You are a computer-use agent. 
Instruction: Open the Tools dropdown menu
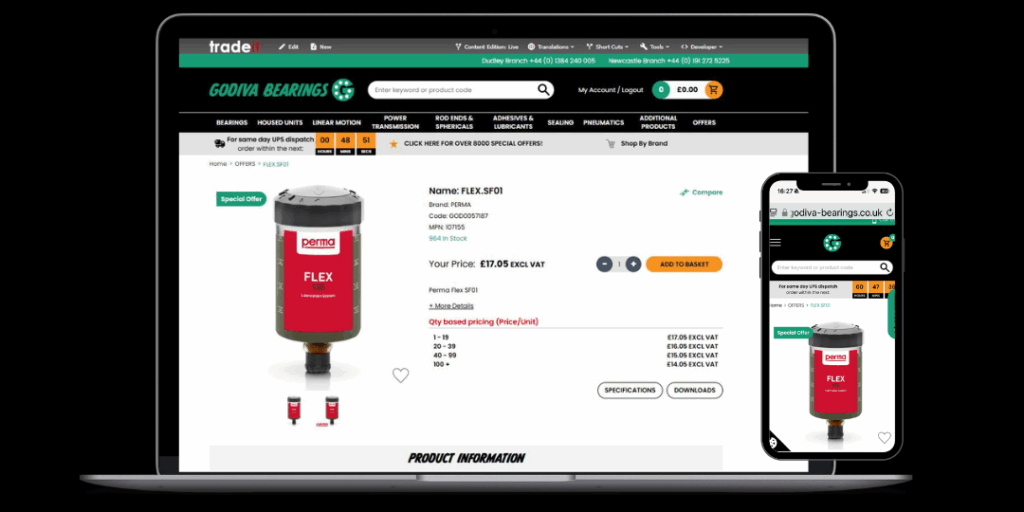click(654, 47)
